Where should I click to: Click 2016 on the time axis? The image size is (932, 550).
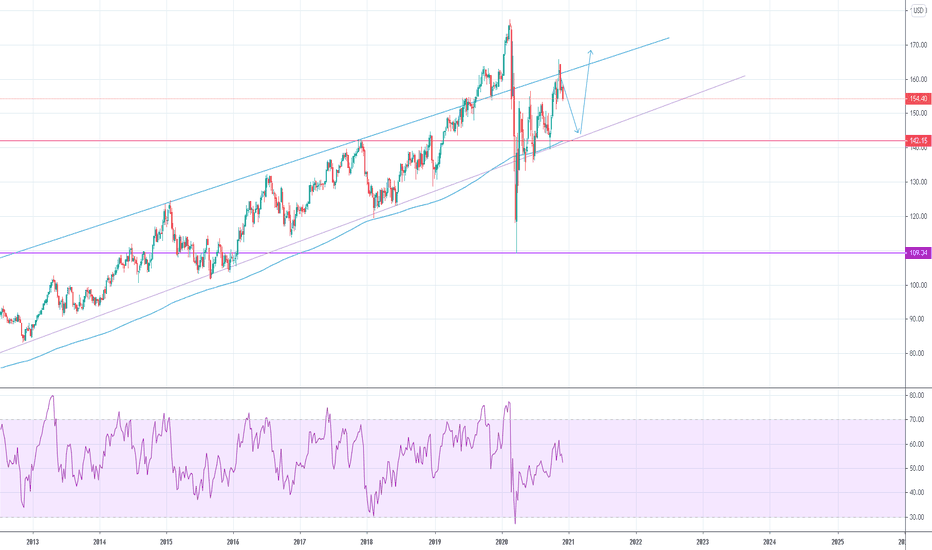pos(233,542)
